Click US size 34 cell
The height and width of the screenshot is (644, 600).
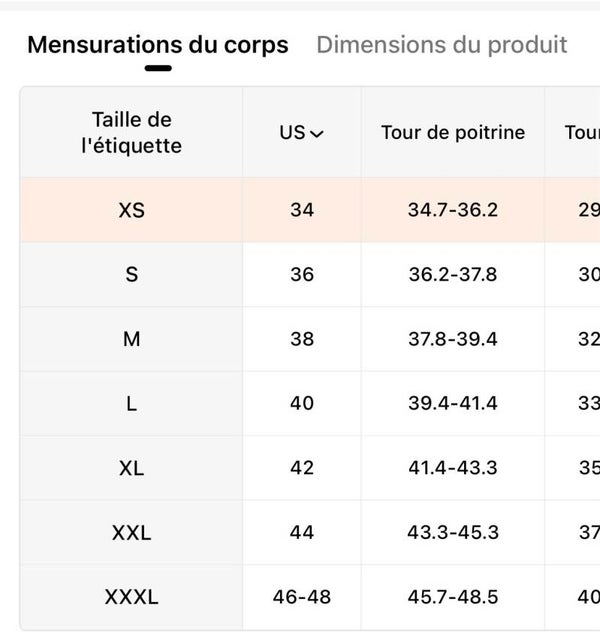point(301,210)
